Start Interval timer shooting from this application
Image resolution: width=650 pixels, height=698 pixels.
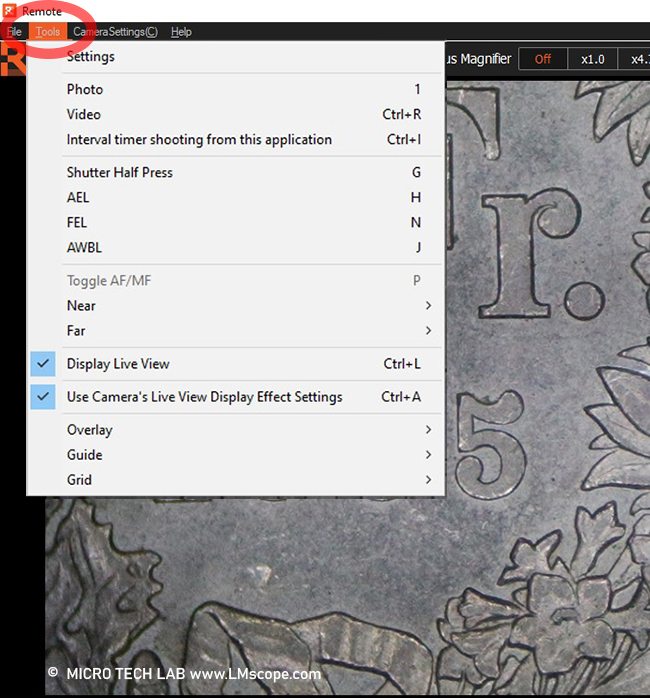pyautogui.click(x=236, y=139)
